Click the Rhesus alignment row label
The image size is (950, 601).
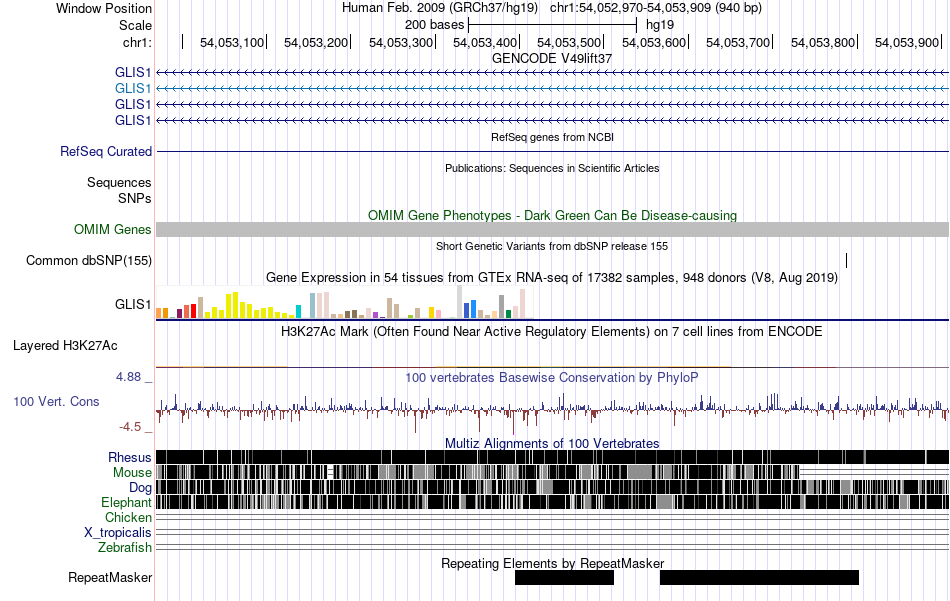pos(130,457)
